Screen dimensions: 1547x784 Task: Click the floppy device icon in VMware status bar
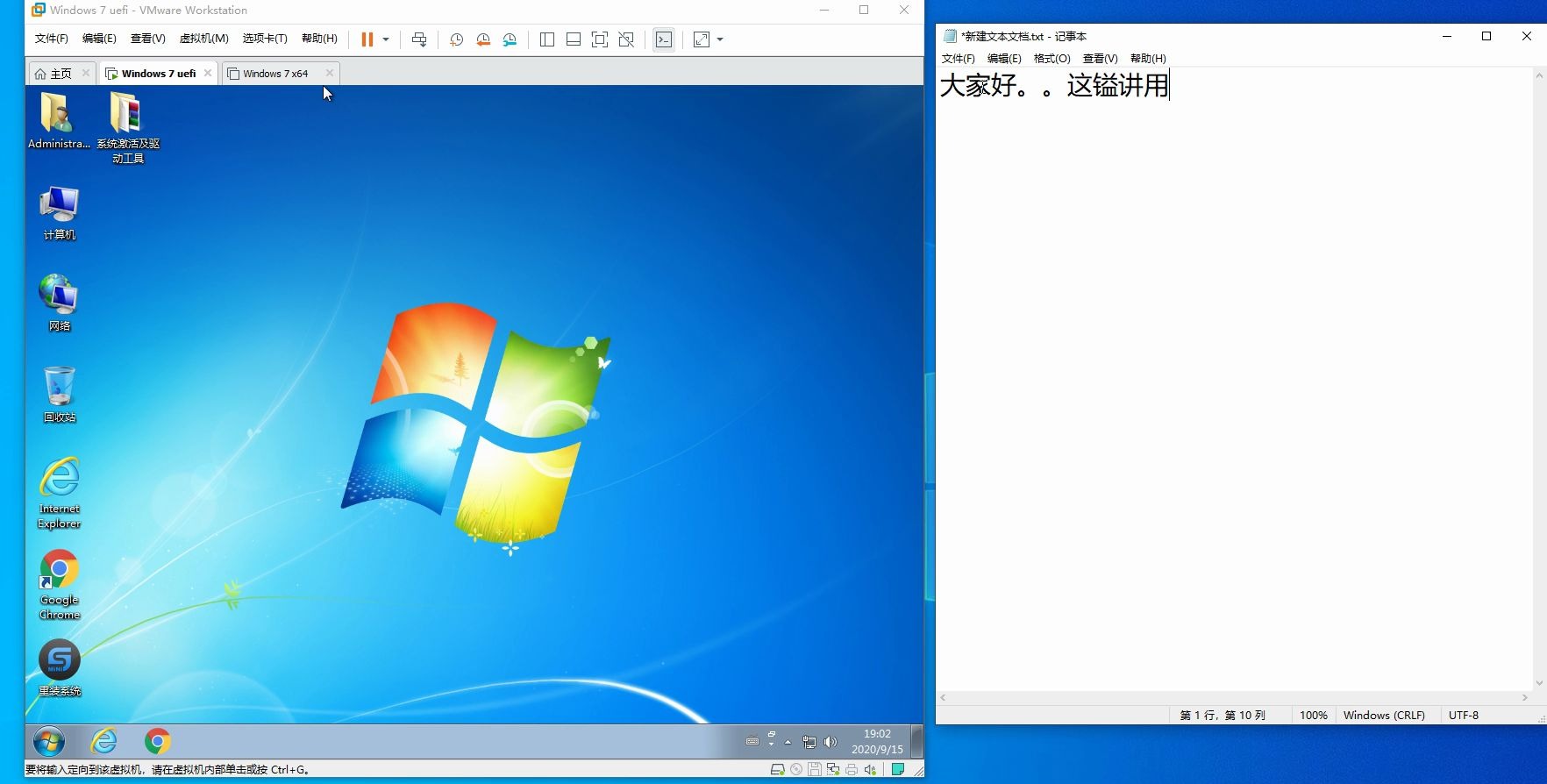point(815,770)
